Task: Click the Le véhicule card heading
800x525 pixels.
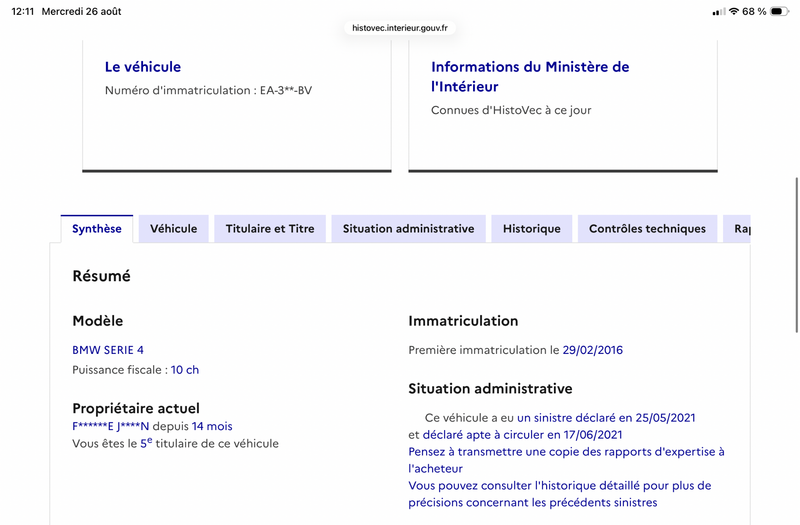Action: coord(143,67)
